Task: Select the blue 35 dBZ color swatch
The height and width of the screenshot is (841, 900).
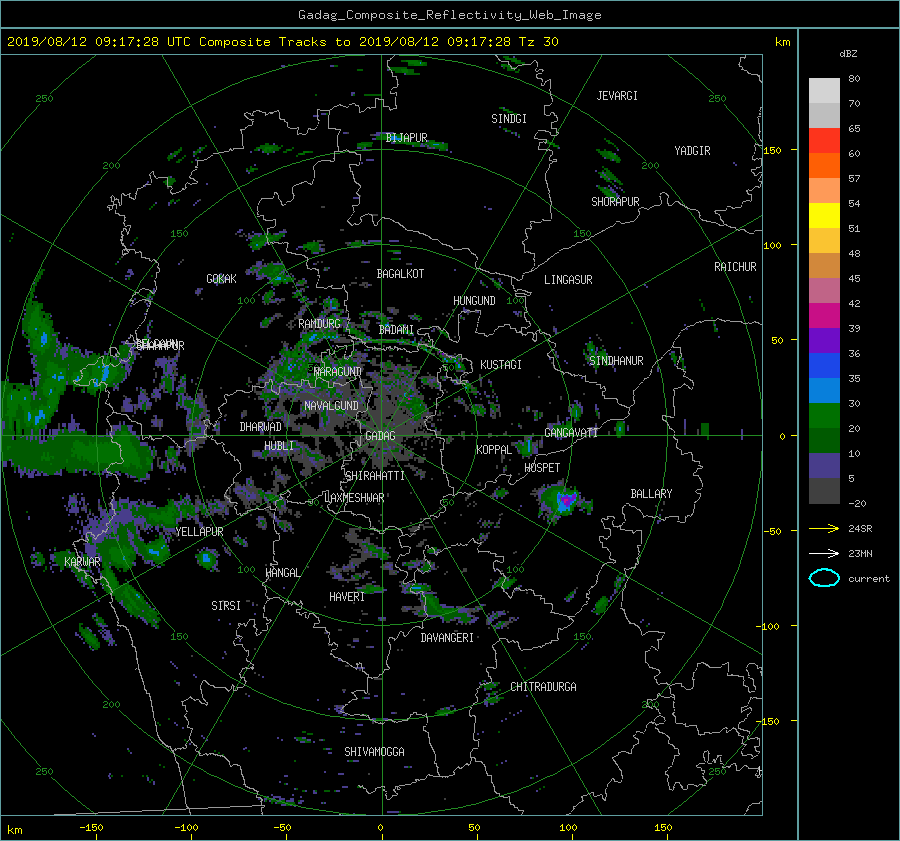Action: 824,366
